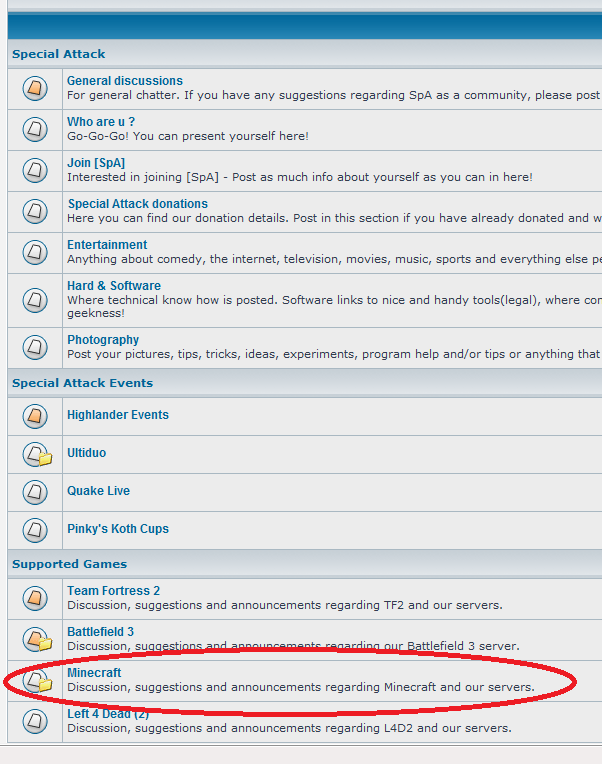This screenshot has height=764, width=602.
Task: Click the description starting "Here you can find our donation"
Action: click(334, 218)
